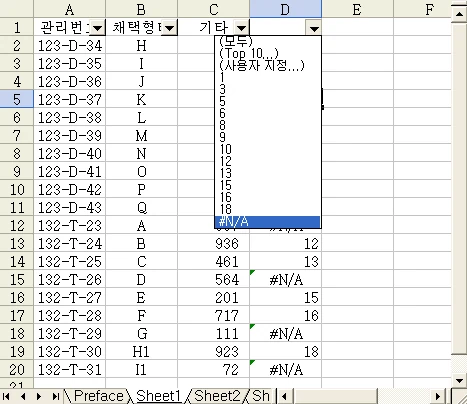Click the cell with value 72
The image size is (467, 404).
[x=213, y=370]
